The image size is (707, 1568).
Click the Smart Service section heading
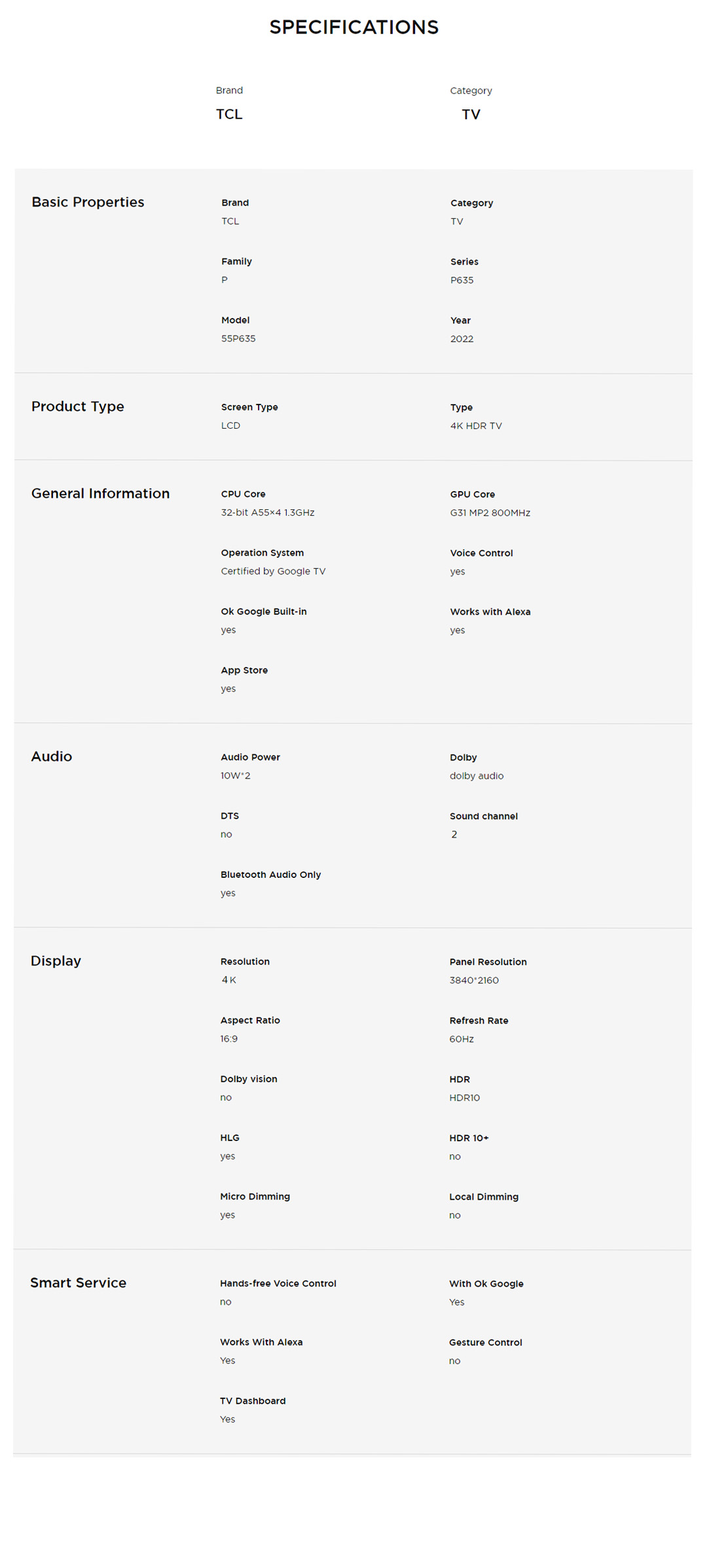point(78,1283)
